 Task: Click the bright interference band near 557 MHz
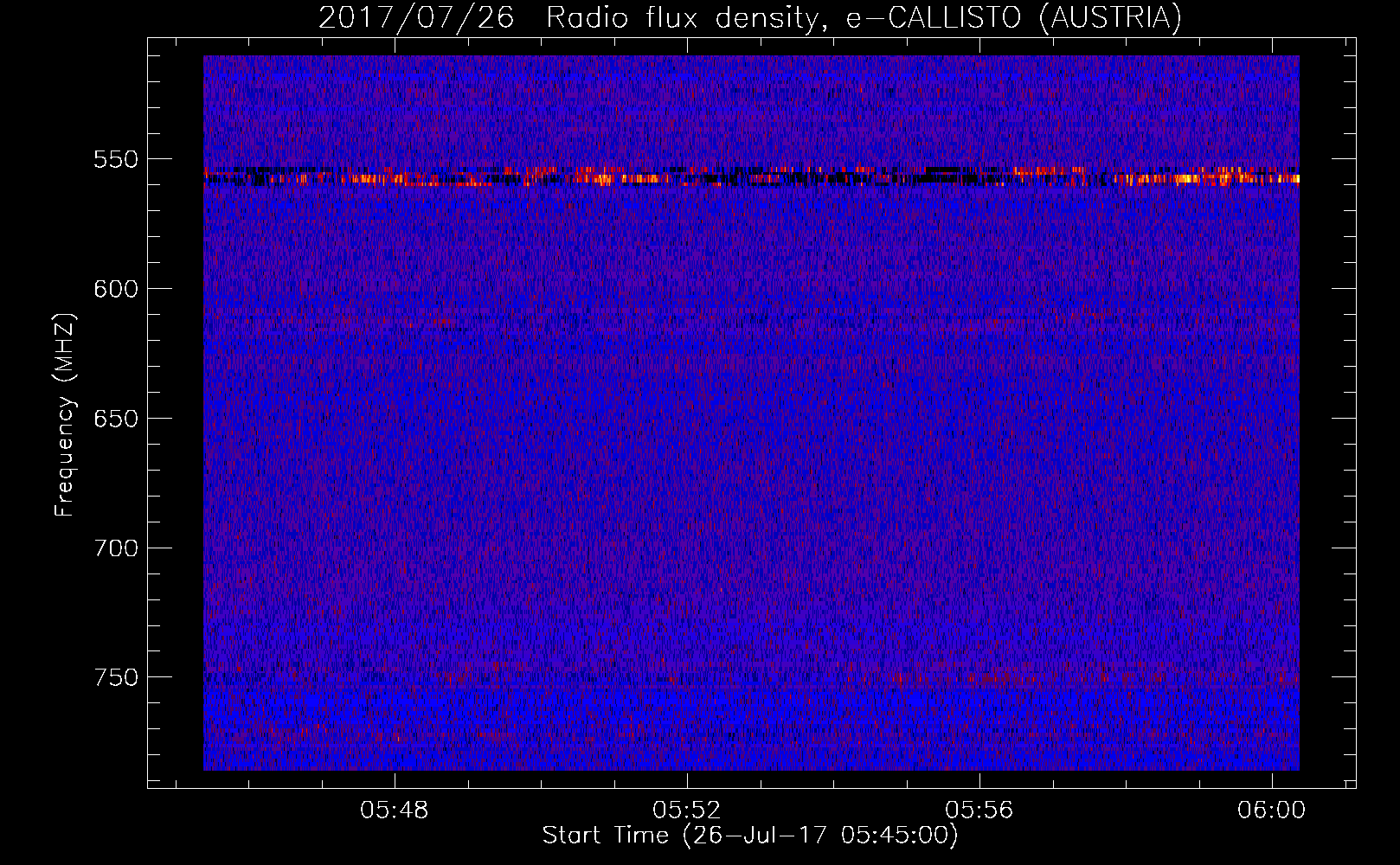click(x=751, y=177)
